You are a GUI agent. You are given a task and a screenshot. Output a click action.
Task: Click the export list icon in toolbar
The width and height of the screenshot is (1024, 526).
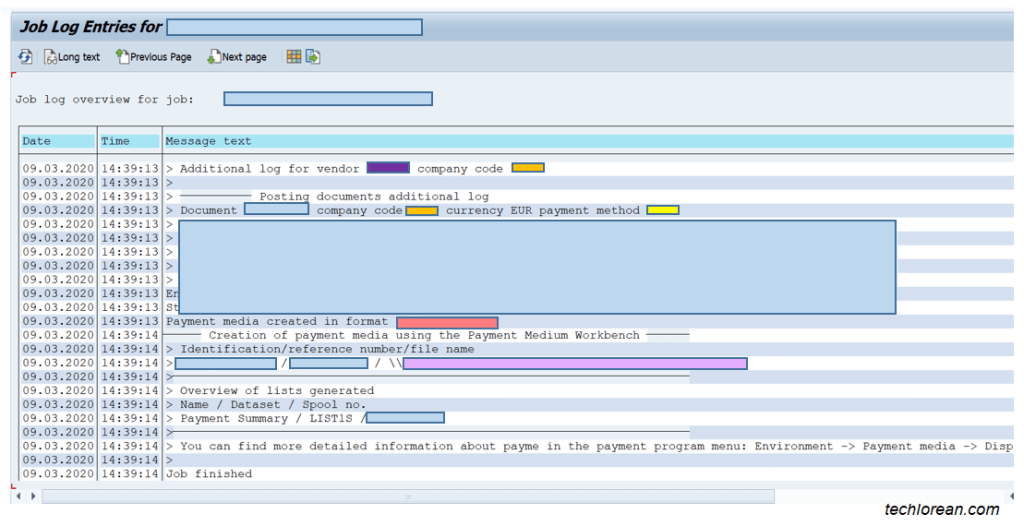313,57
